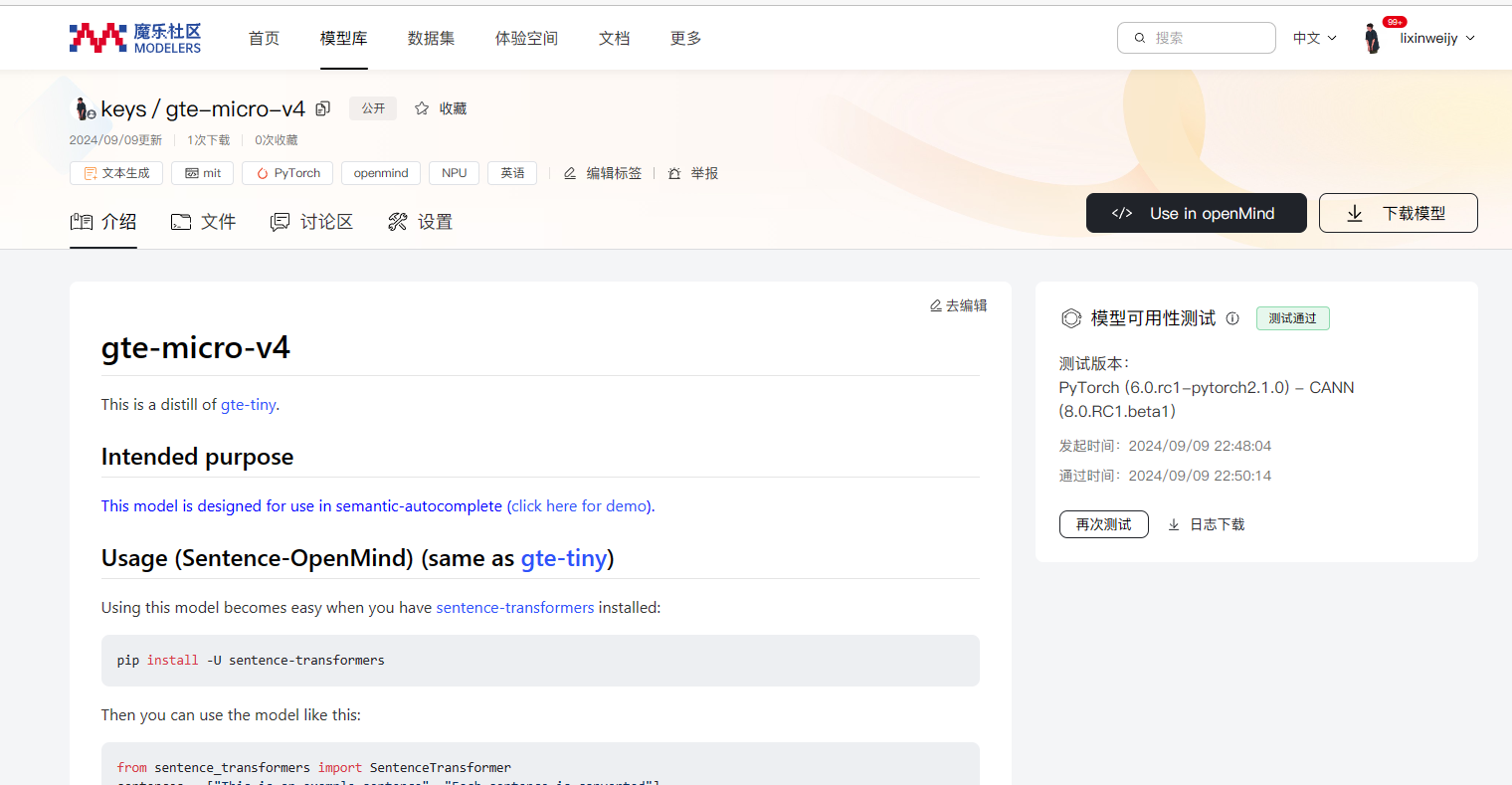Viewport: 1512px width, 785px height.
Task: Click 去编辑 to edit the README
Action: [958, 304]
